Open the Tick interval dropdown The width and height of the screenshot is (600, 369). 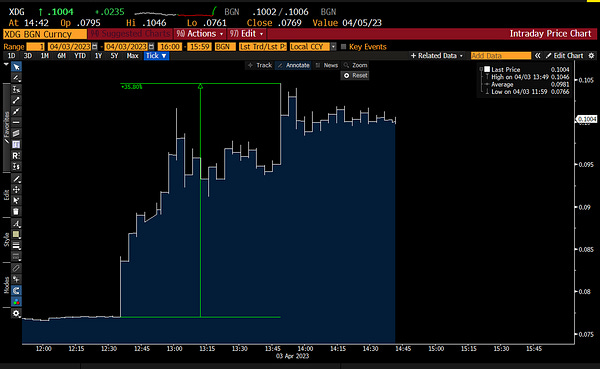pos(156,56)
